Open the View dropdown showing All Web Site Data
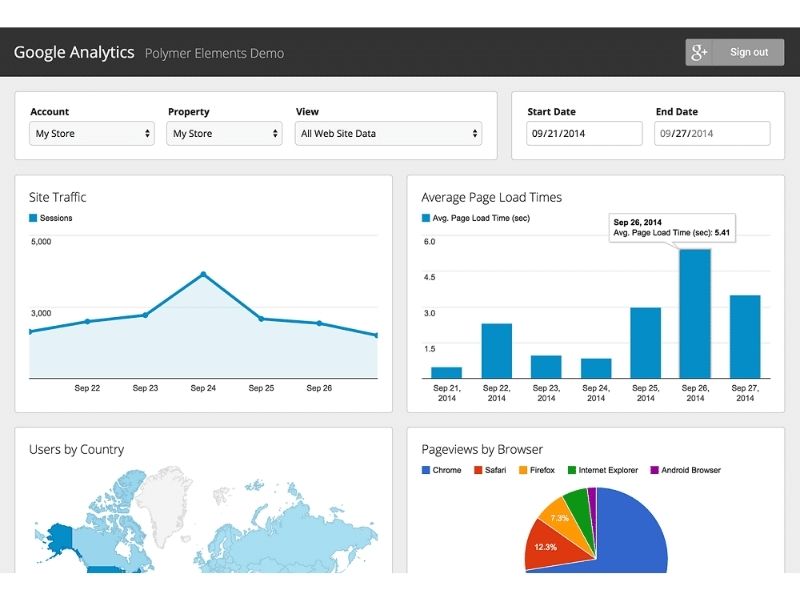The height and width of the screenshot is (600, 800). tap(388, 134)
